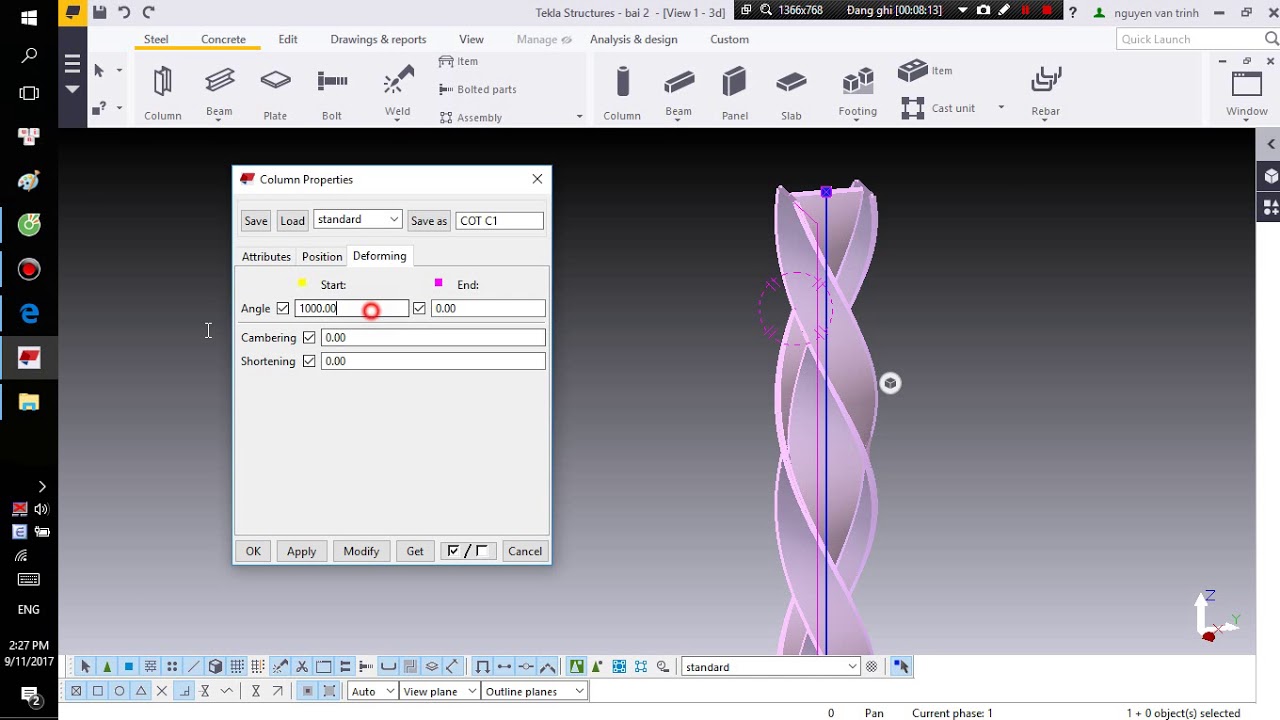Switch to the Steel ribbon tab

coord(156,39)
